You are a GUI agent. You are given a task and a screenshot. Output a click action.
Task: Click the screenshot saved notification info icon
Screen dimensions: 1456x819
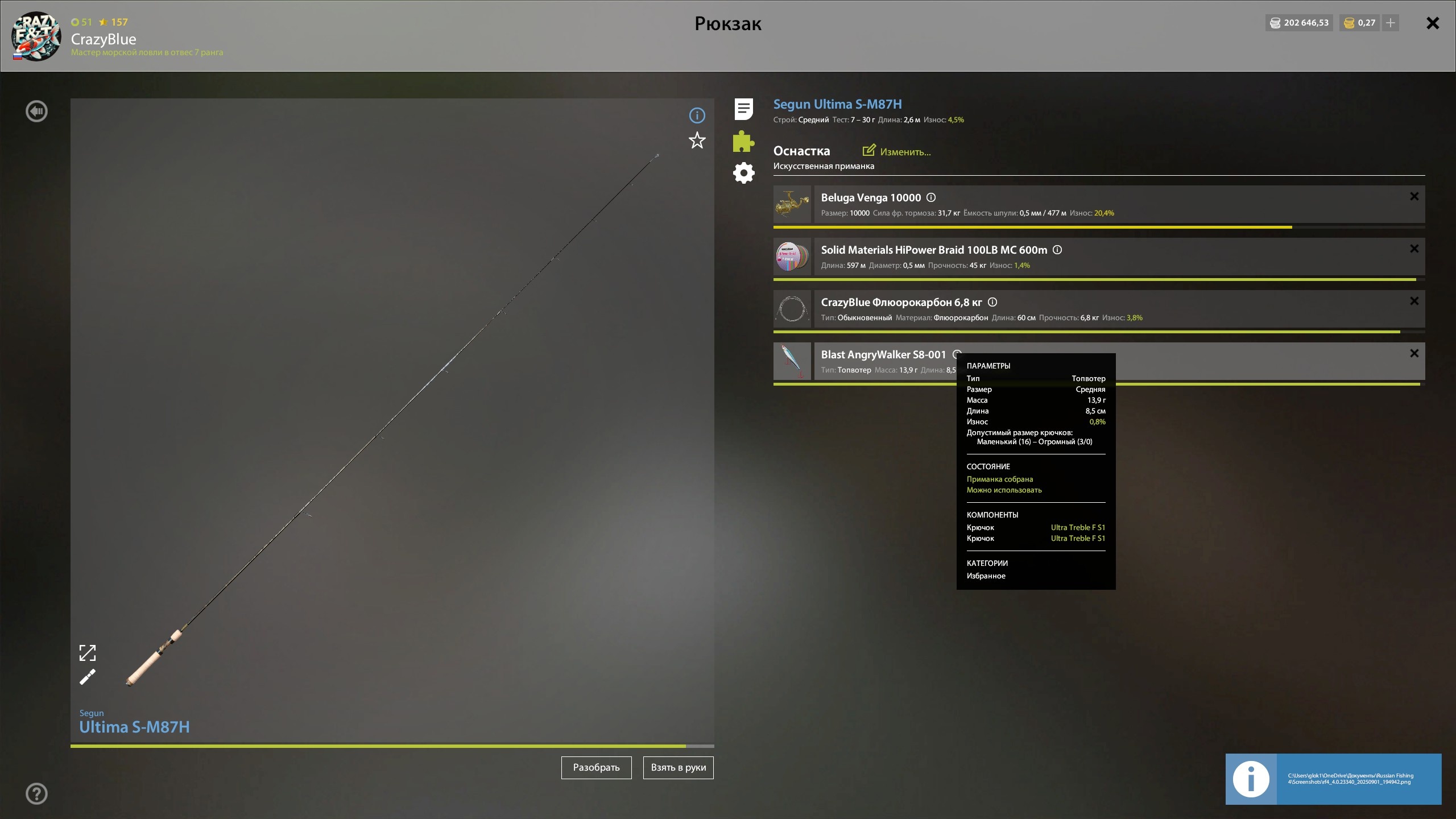1251,779
